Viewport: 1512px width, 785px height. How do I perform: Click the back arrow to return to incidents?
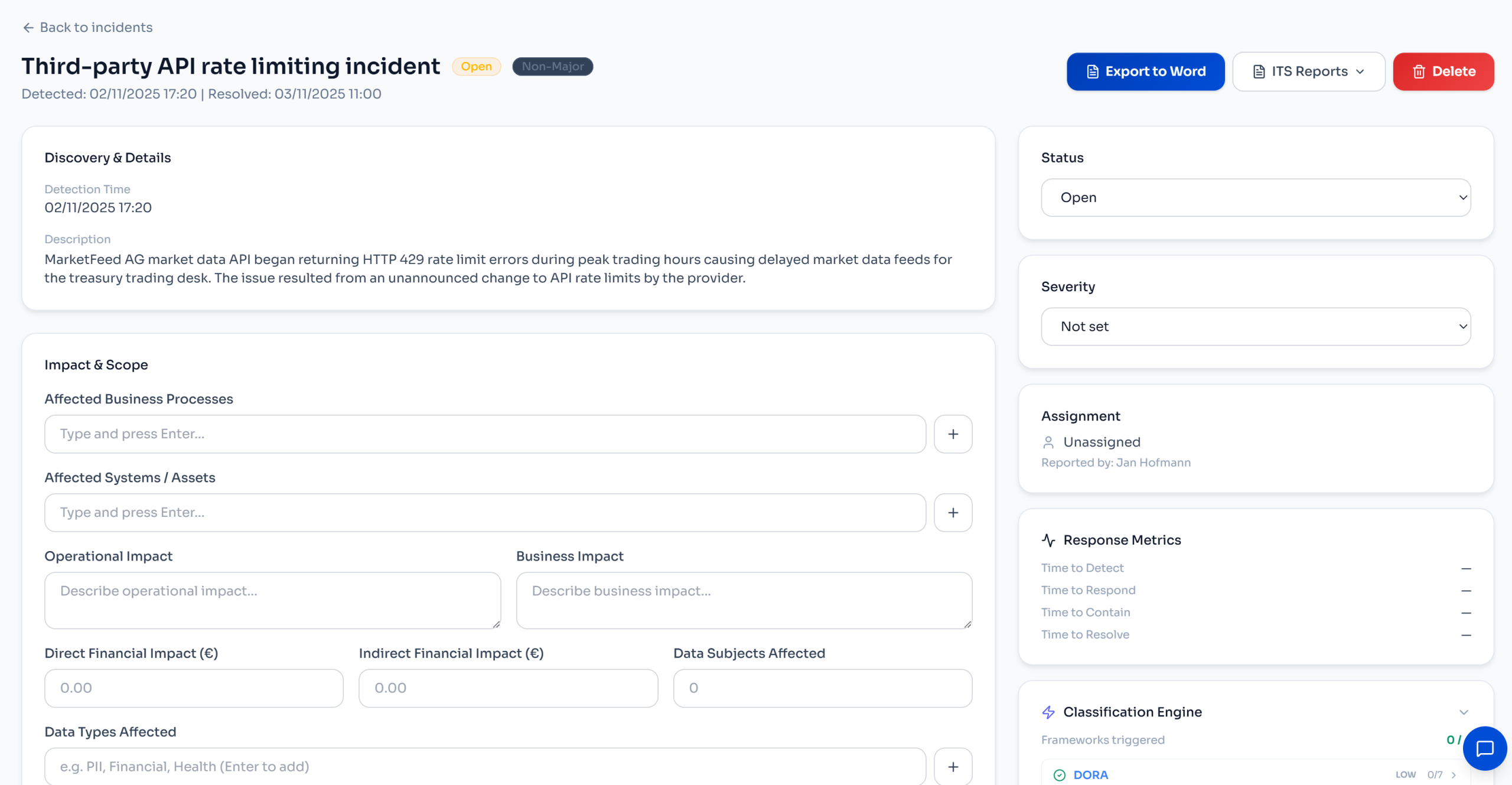(29, 27)
